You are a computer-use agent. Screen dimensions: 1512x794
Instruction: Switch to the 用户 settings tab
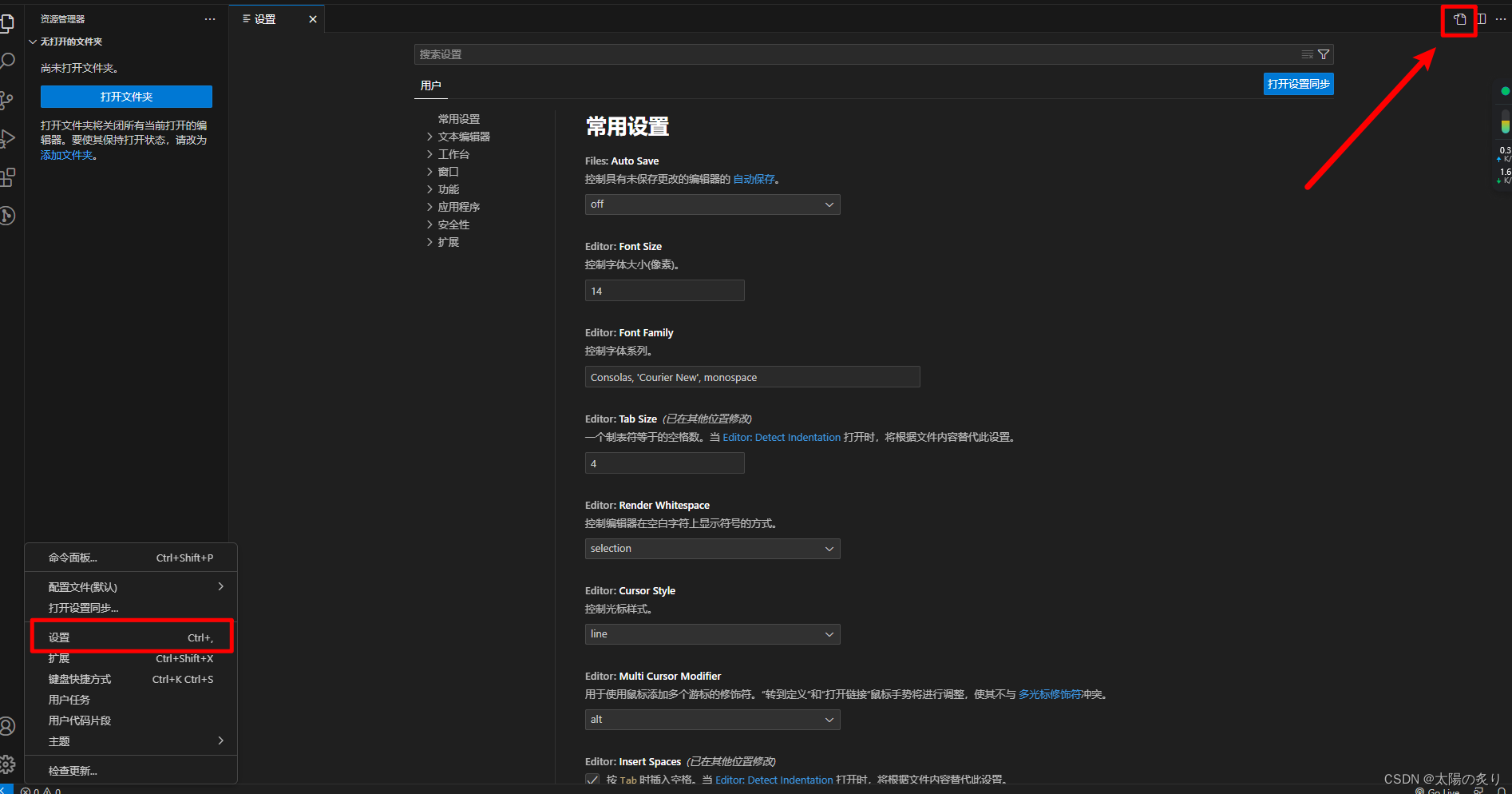430,85
